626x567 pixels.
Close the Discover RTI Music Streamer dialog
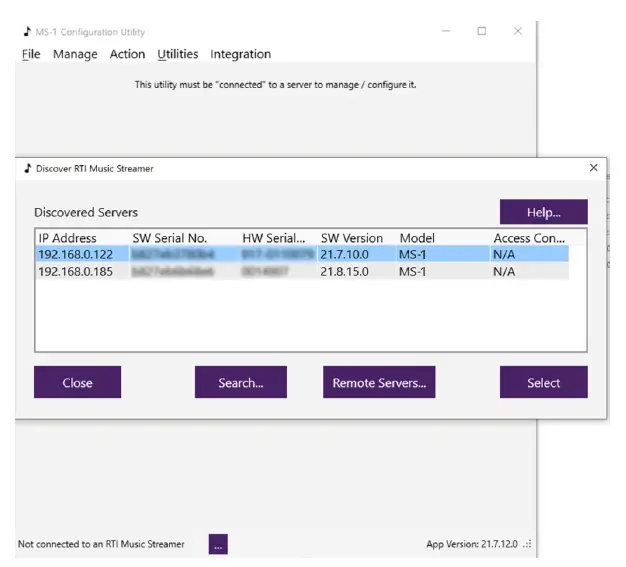pos(593,168)
